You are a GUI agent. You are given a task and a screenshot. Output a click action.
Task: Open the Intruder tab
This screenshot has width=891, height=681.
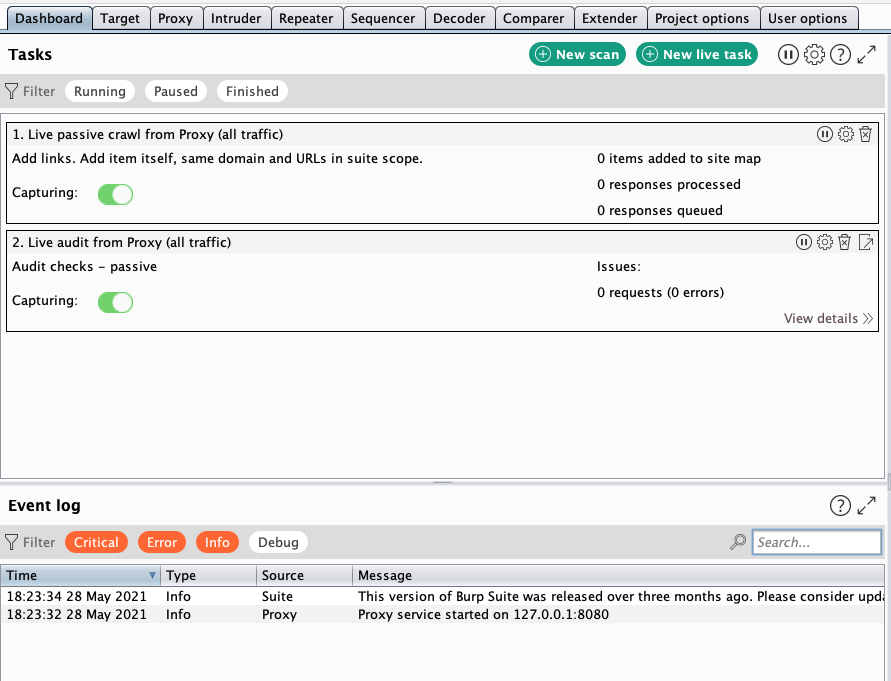[x=236, y=18]
